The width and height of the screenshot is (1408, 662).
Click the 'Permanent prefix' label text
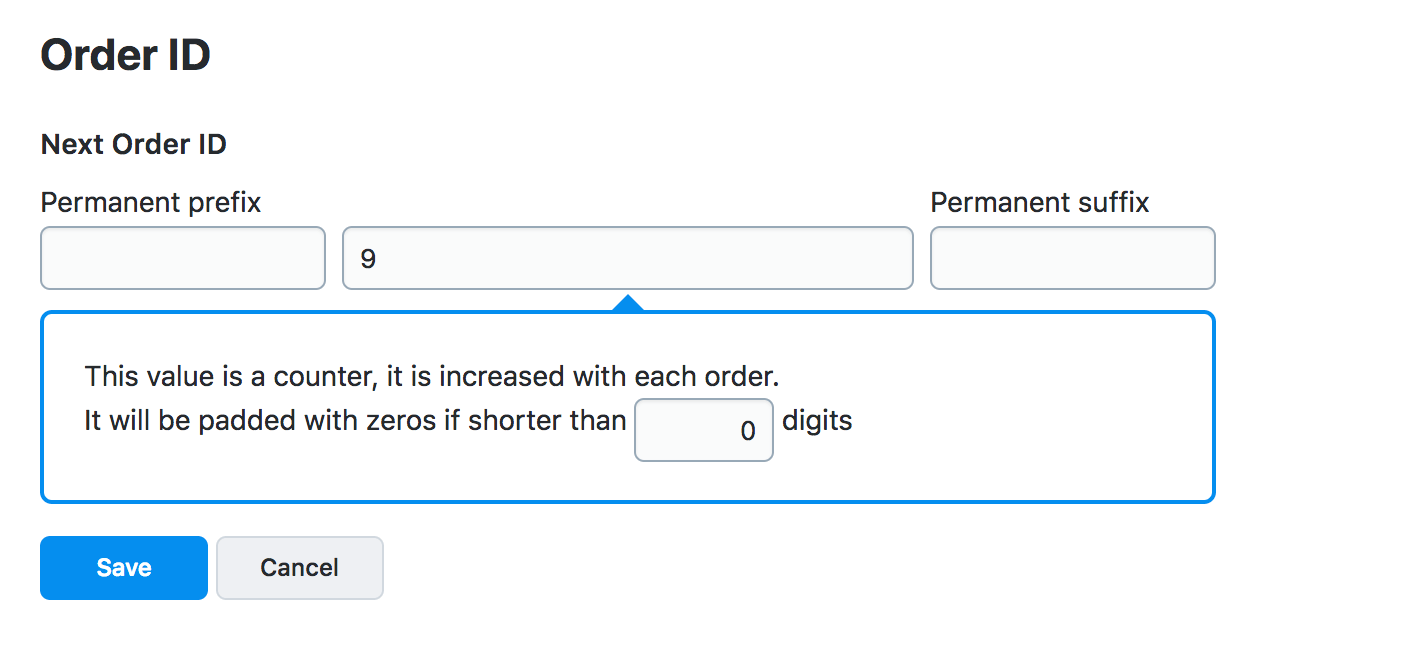pyautogui.click(x=150, y=203)
